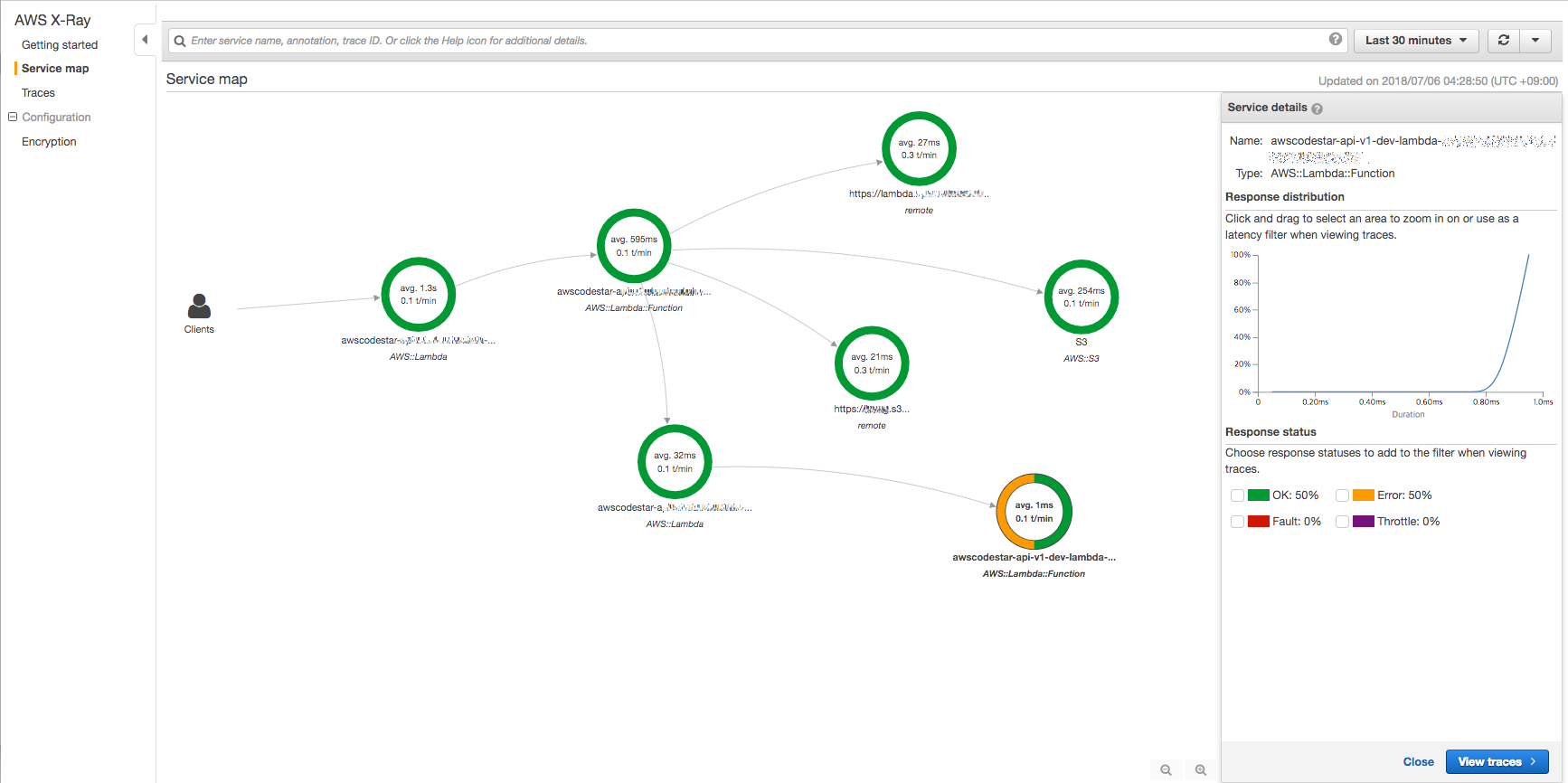Click the refresh icon button
Image resolution: width=1568 pixels, height=783 pixels.
(x=1503, y=41)
